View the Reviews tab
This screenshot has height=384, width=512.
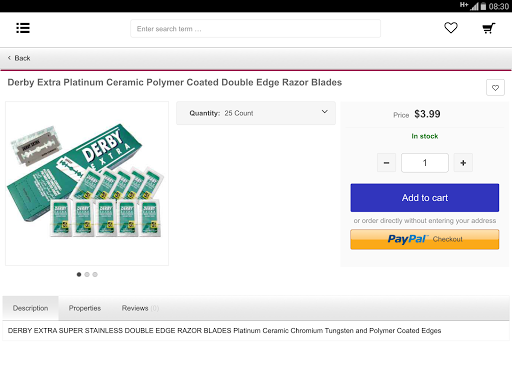pyautogui.click(x=140, y=308)
